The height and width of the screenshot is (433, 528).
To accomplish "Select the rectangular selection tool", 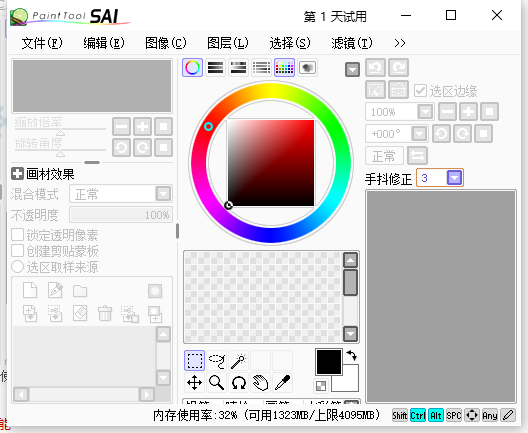I will point(194,361).
